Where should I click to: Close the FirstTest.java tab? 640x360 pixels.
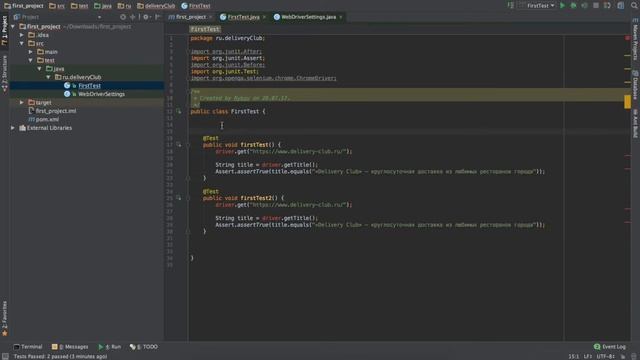[264, 17]
